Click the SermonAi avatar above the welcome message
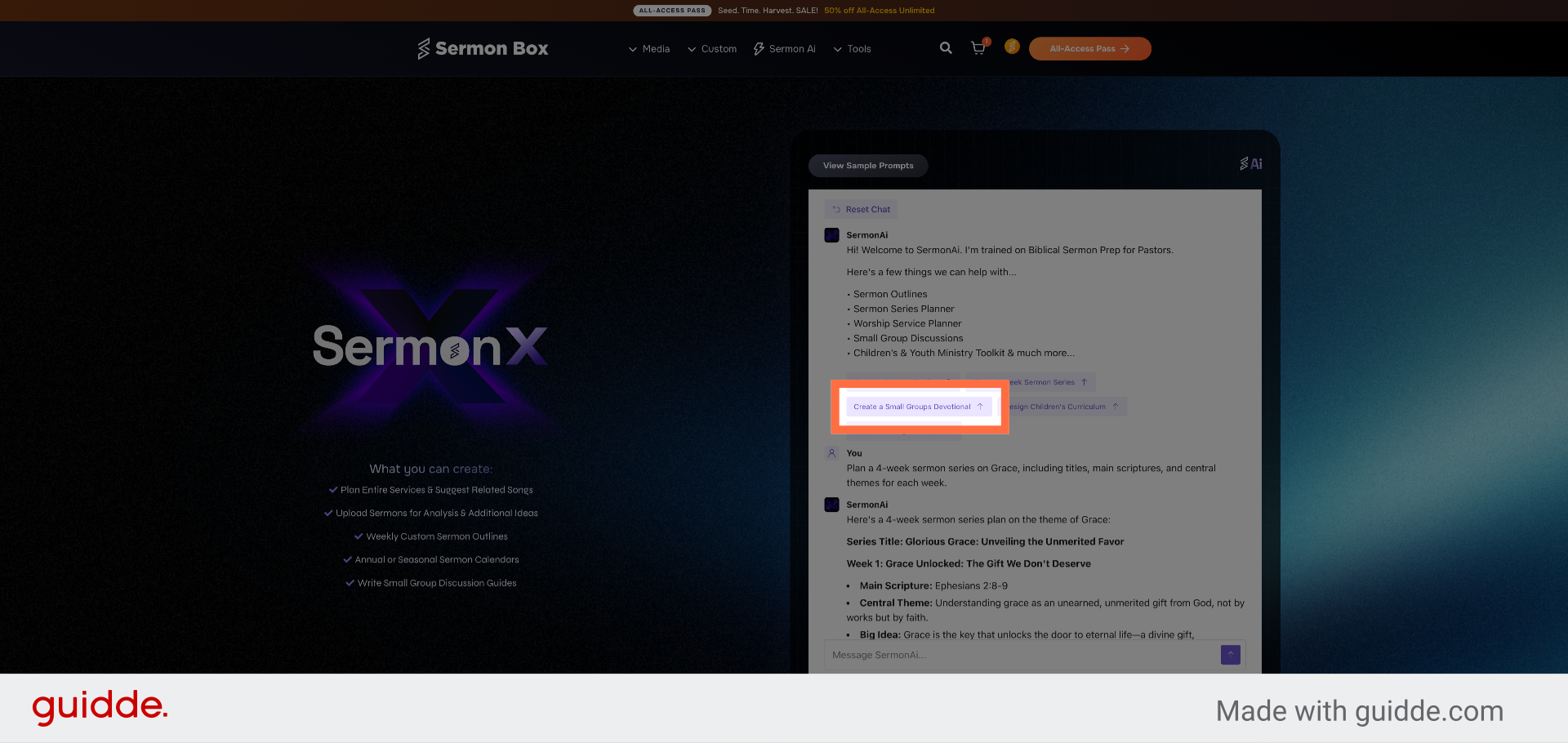 tap(832, 235)
